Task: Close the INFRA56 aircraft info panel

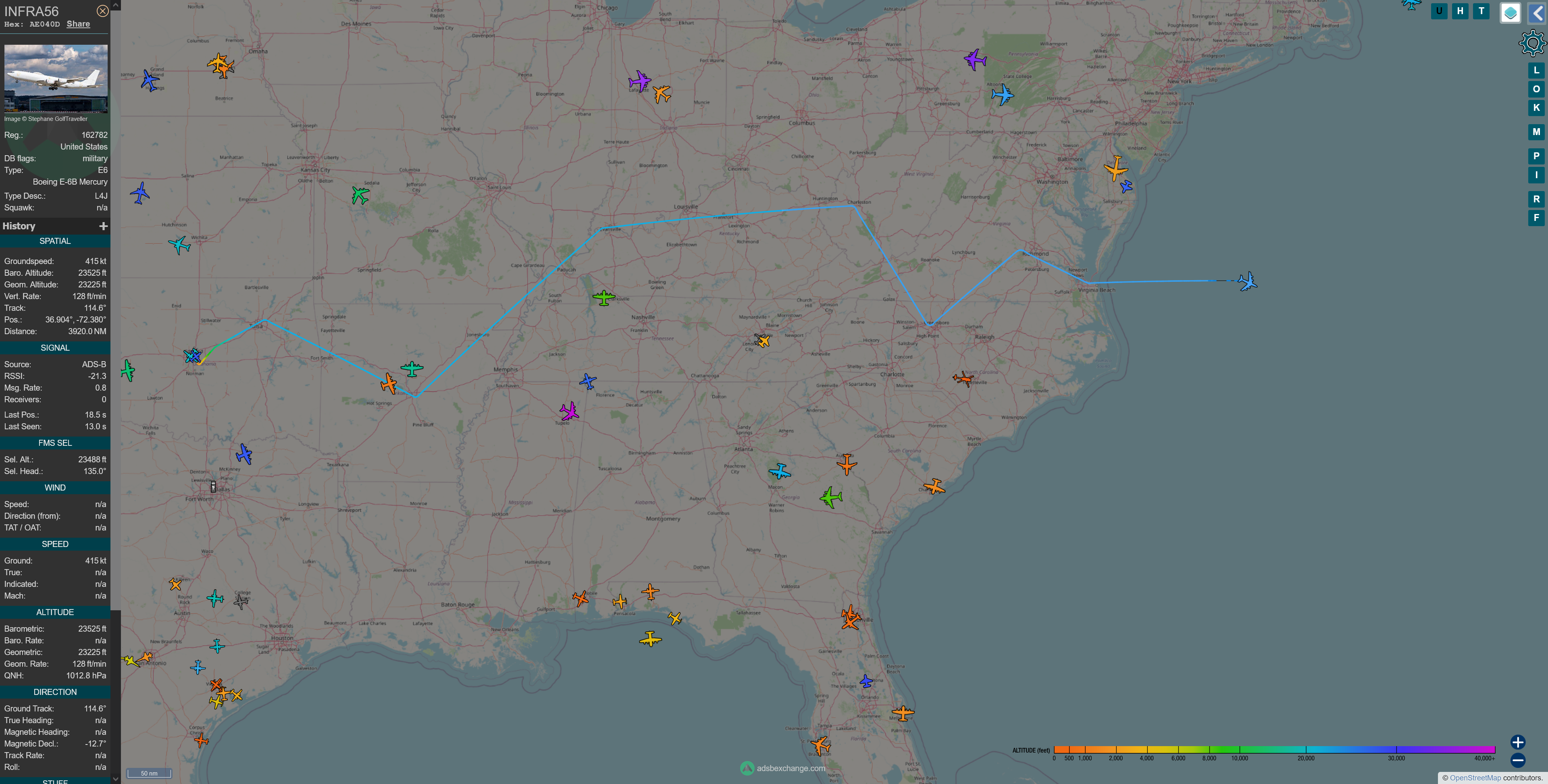Action: pos(103,11)
